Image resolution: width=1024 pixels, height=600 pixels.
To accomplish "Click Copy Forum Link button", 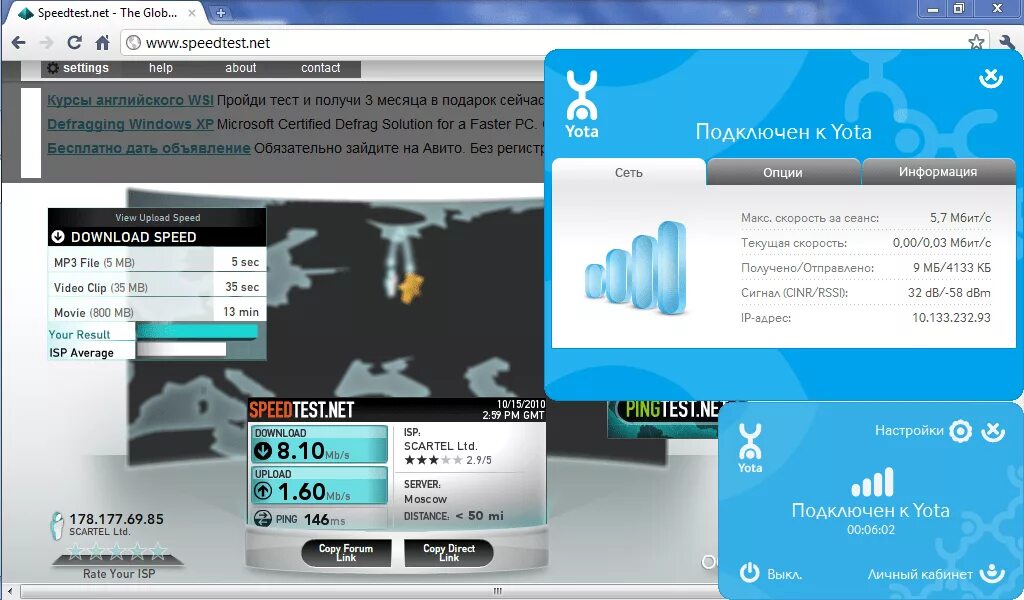I will tap(346, 552).
